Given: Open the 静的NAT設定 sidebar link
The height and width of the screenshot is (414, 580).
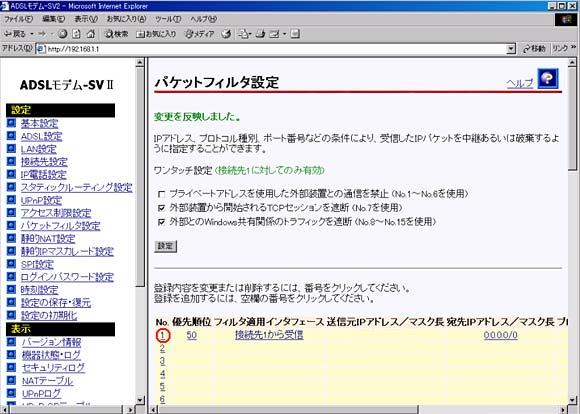Looking at the screenshot, I should [x=48, y=239].
